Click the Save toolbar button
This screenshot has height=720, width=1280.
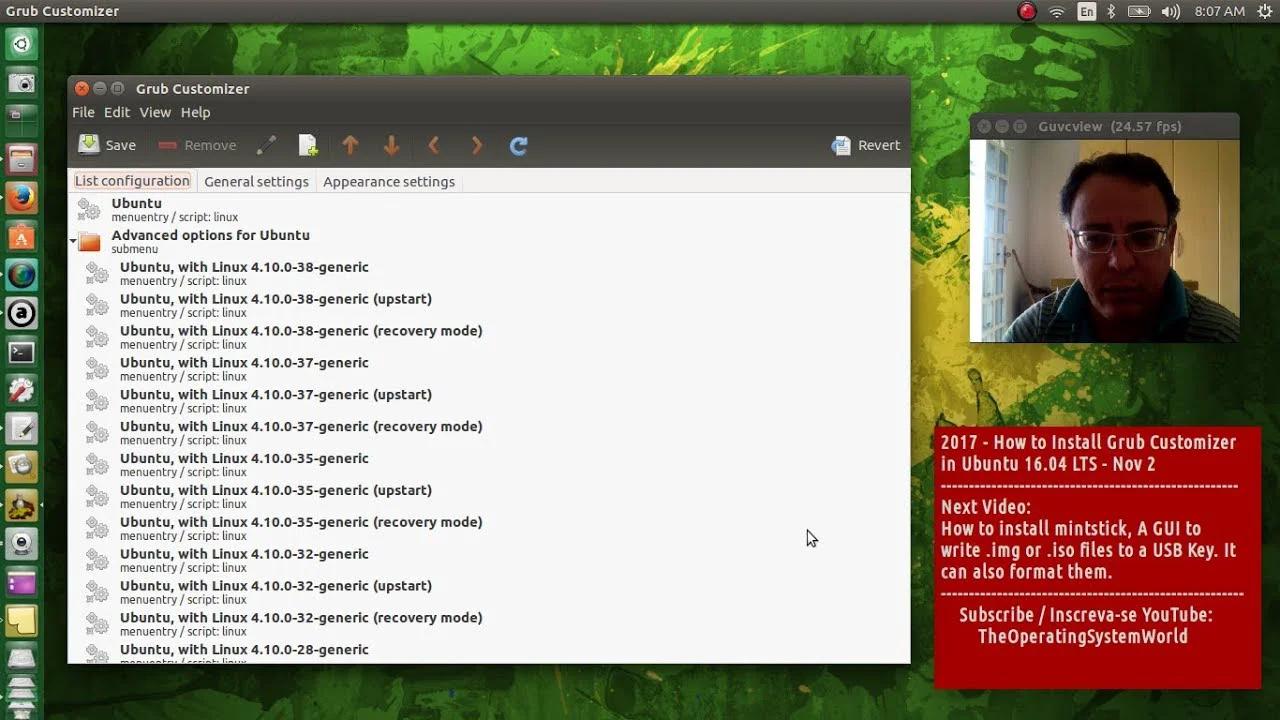click(x=107, y=145)
